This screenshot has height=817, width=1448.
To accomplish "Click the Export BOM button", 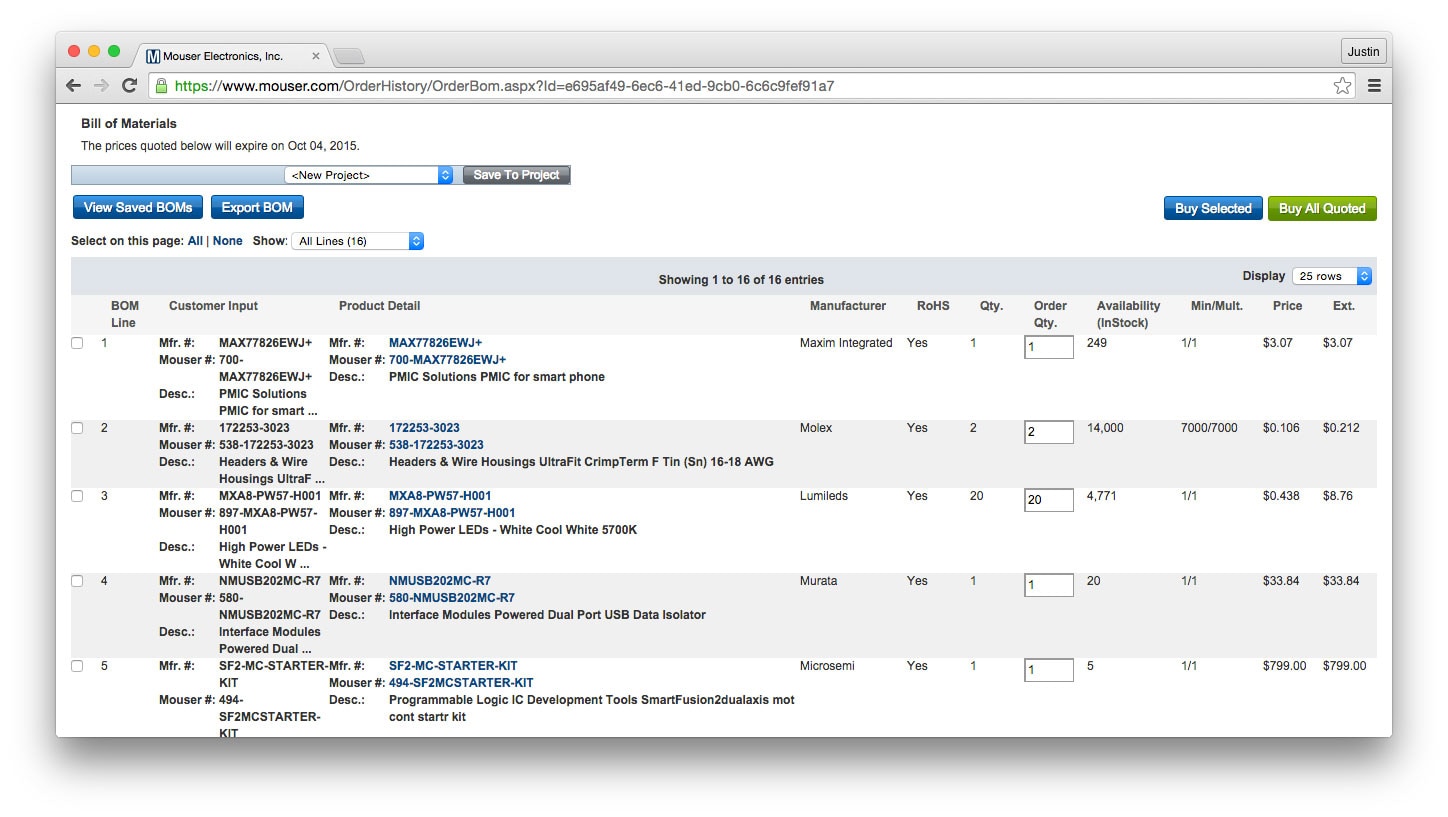I will [257, 208].
